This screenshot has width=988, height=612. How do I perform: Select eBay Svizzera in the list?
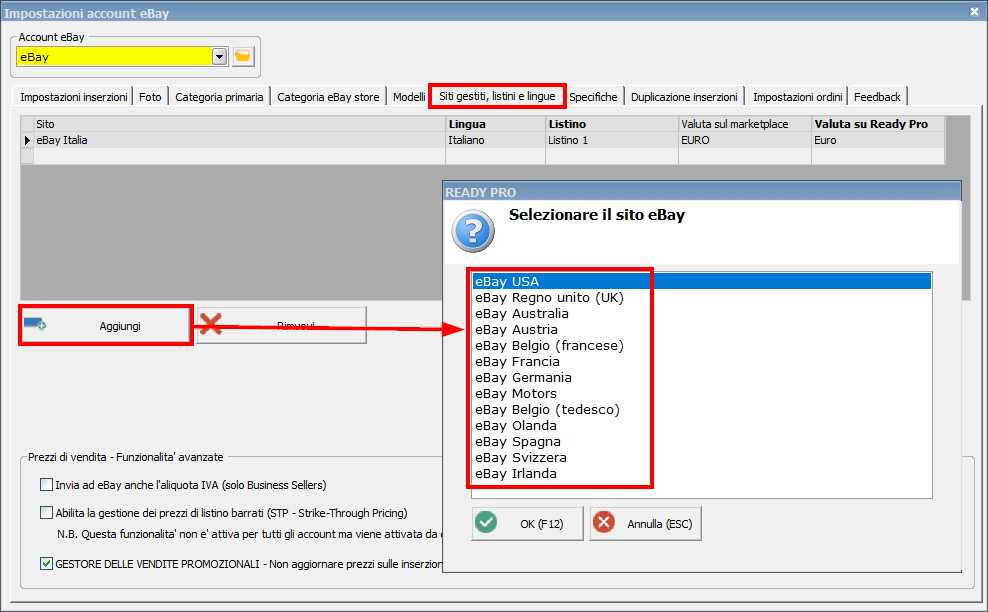(702, 458)
